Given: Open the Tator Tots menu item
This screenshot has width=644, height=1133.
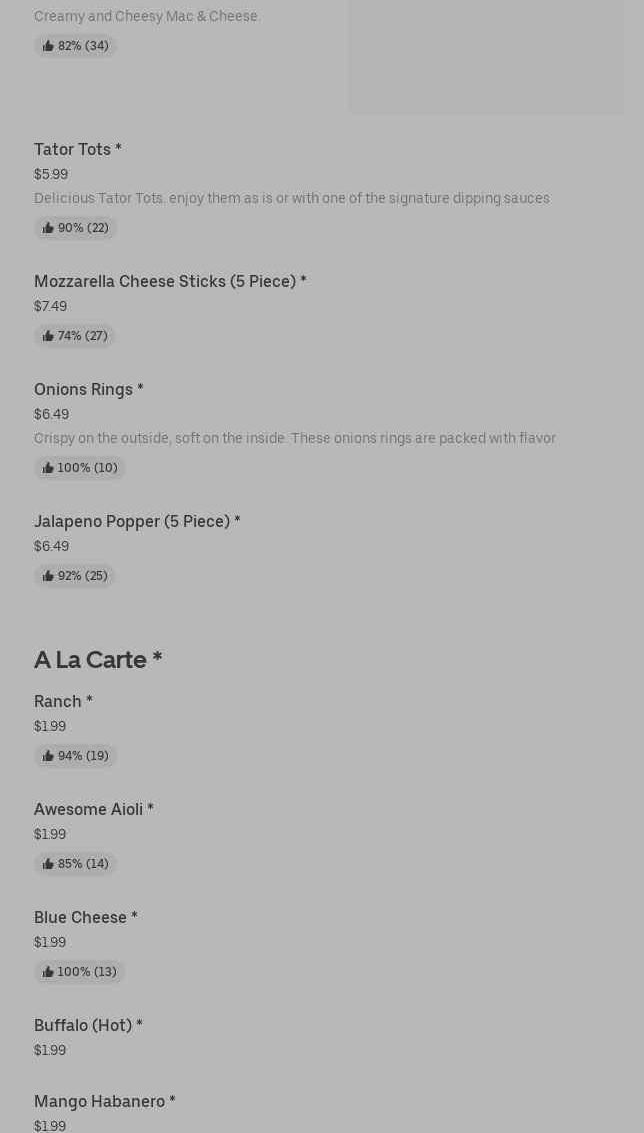Looking at the screenshot, I should click(78, 150).
